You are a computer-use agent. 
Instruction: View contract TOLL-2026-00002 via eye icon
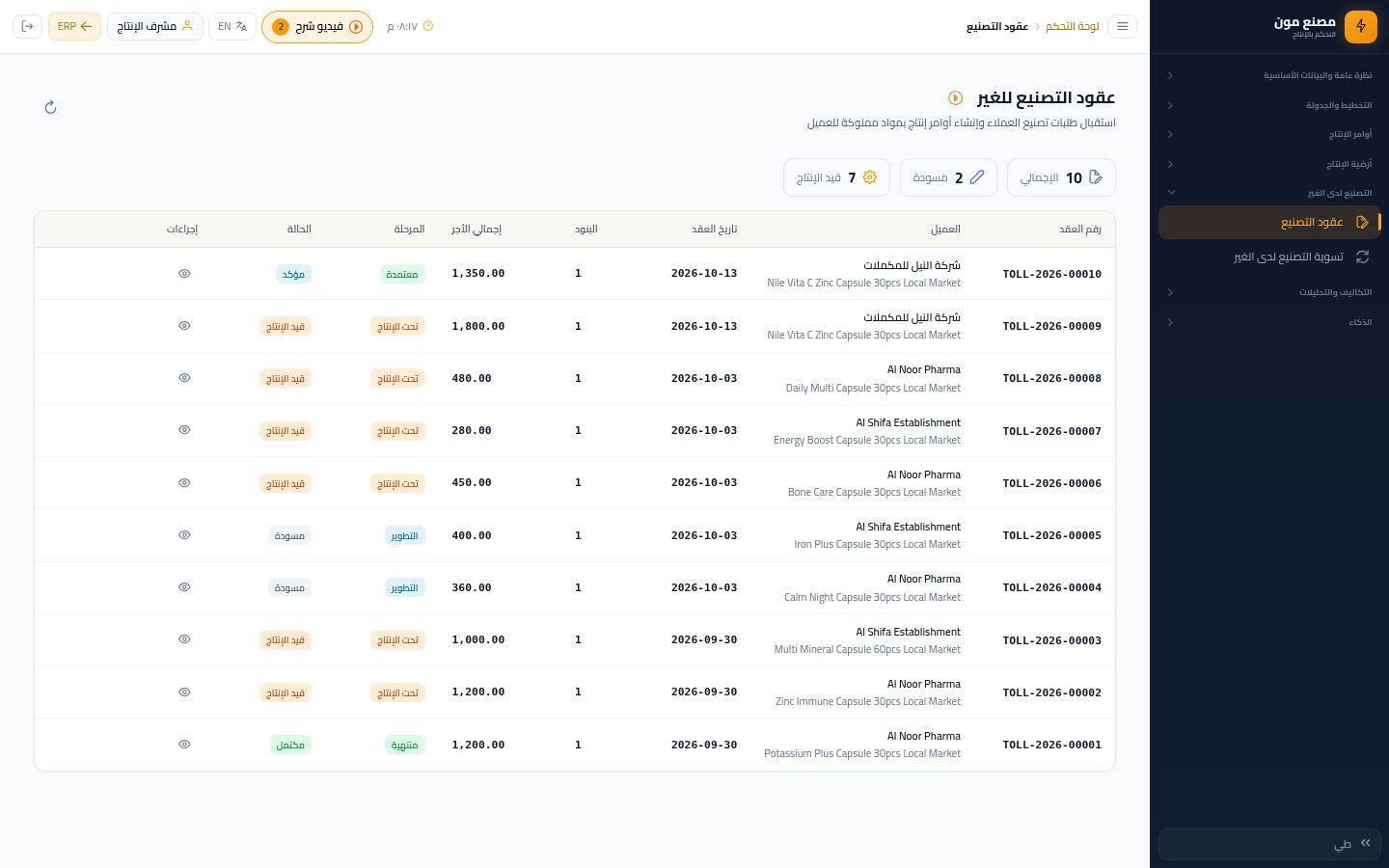click(x=184, y=692)
